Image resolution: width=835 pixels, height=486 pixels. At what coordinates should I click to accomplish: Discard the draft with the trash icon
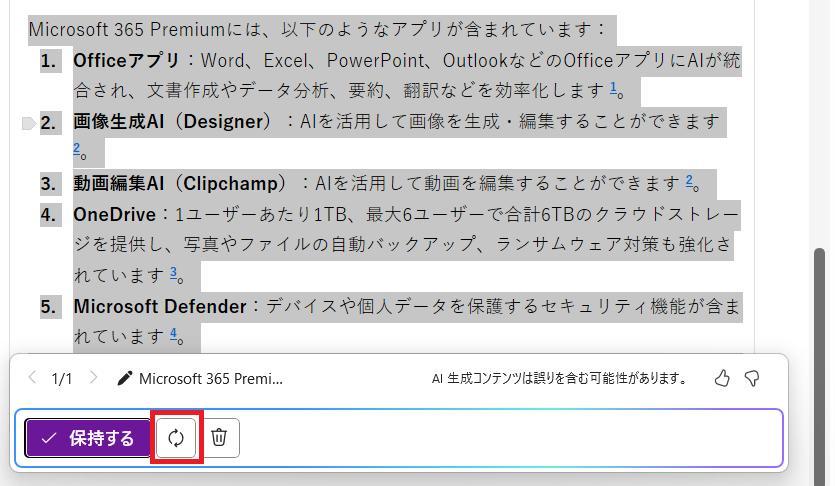tap(219, 438)
